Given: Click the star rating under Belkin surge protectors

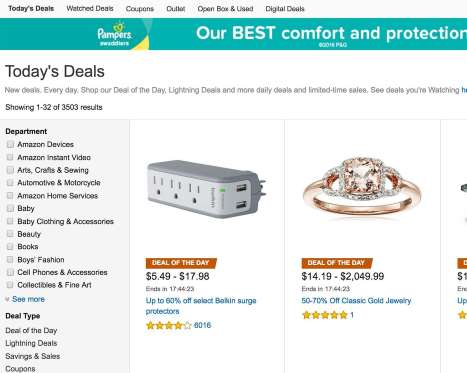Looking at the screenshot, I should [x=169, y=325].
